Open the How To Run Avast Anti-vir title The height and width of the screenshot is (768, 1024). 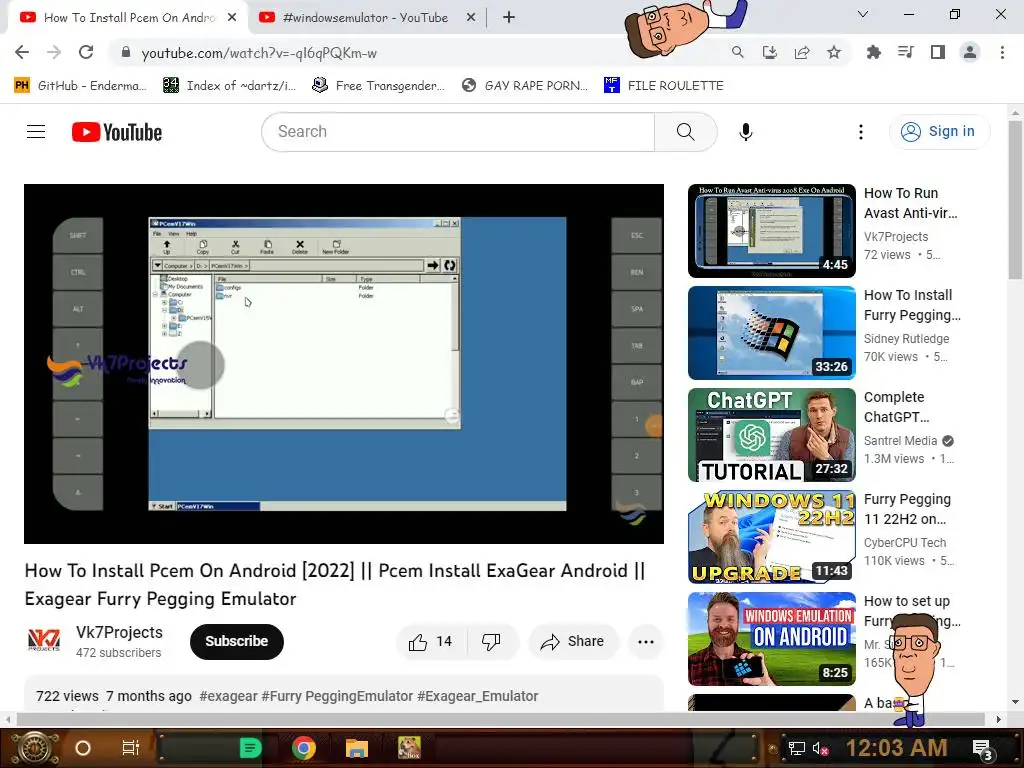tap(910, 203)
